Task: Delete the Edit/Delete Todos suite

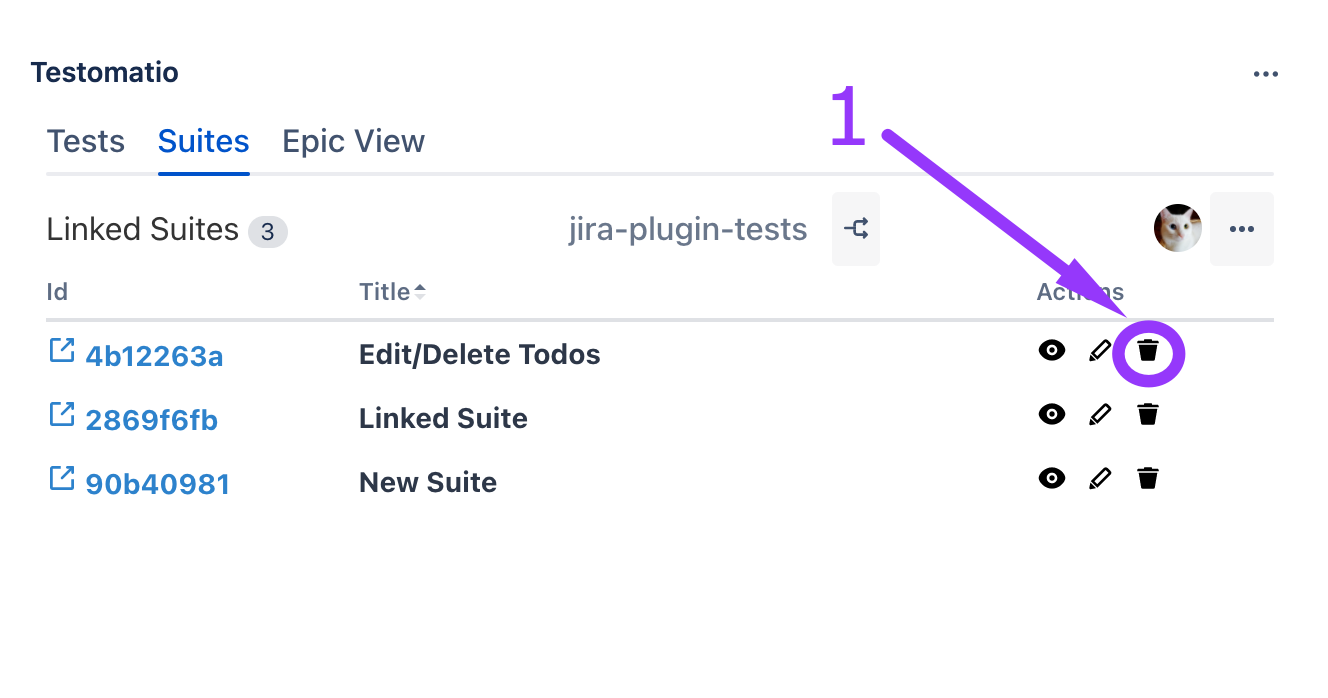Action: point(1148,351)
